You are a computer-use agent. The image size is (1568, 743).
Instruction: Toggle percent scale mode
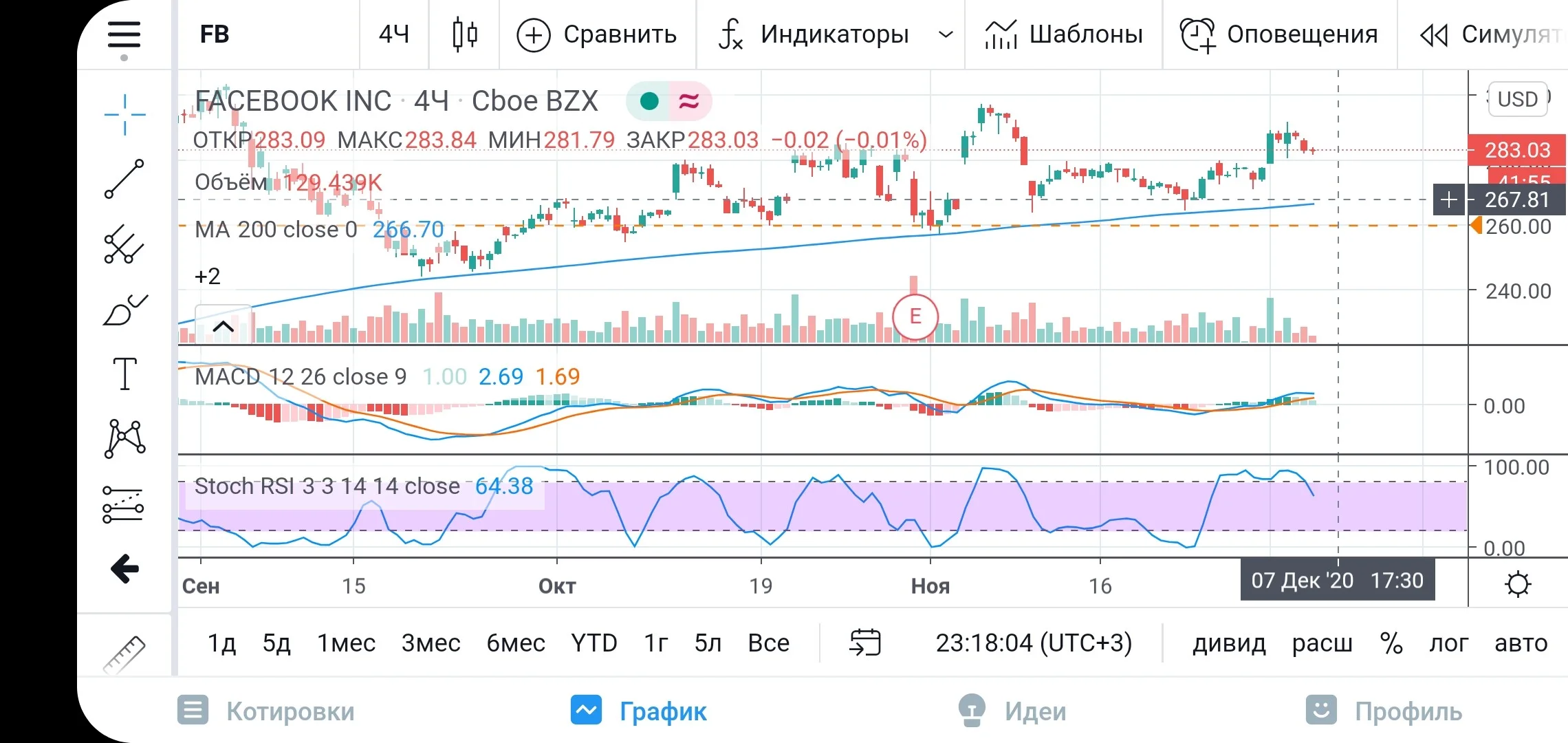[x=1391, y=643]
